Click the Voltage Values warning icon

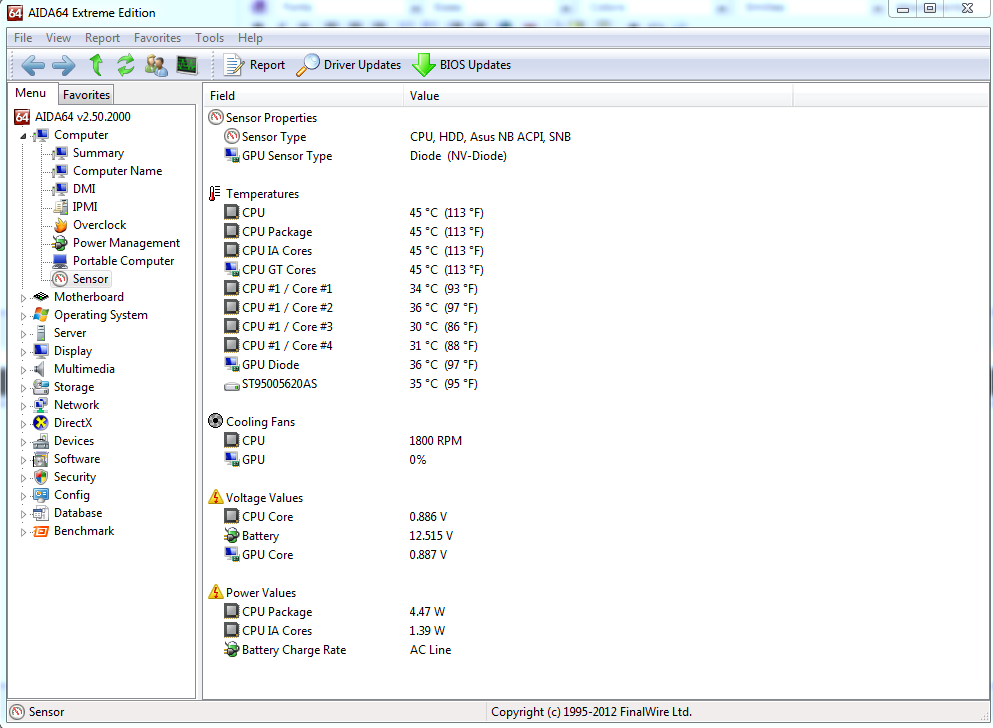point(216,497)
